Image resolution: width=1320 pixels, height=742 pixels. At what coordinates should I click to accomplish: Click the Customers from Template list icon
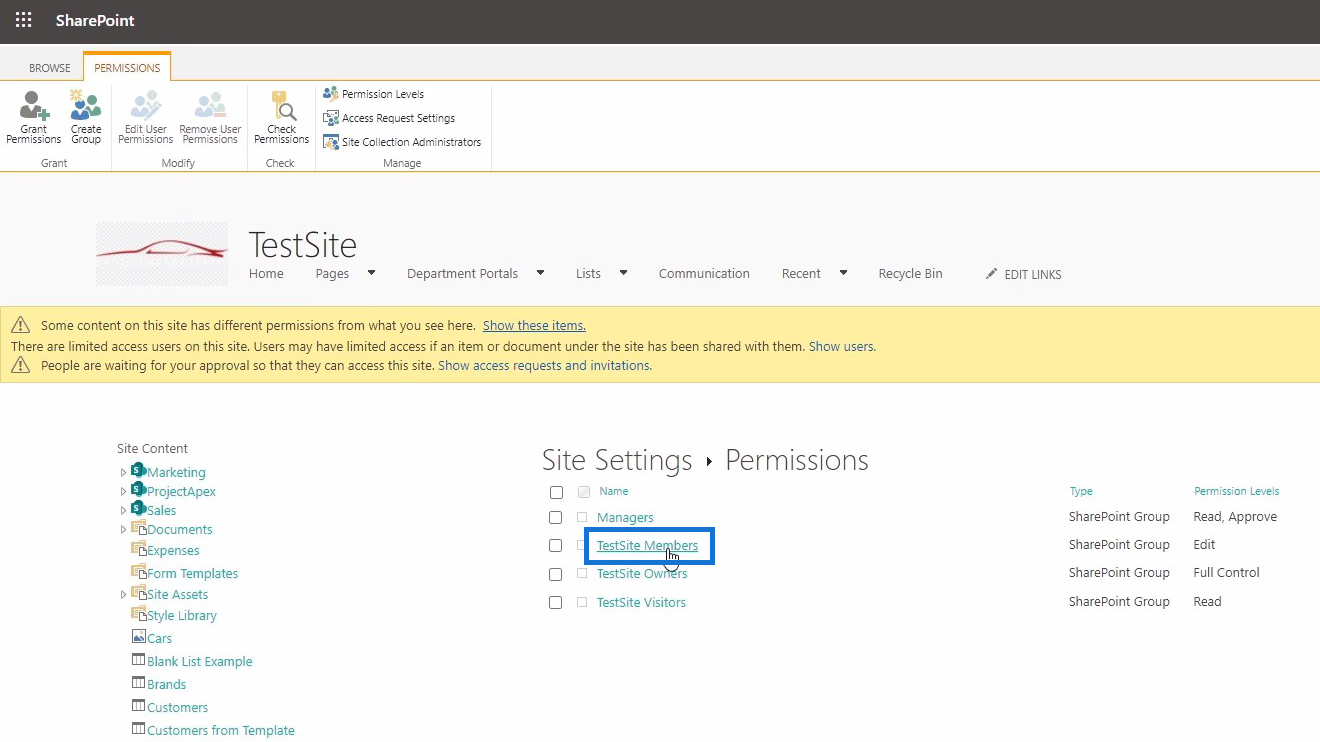pyautogui.click(x=139, y=729)
